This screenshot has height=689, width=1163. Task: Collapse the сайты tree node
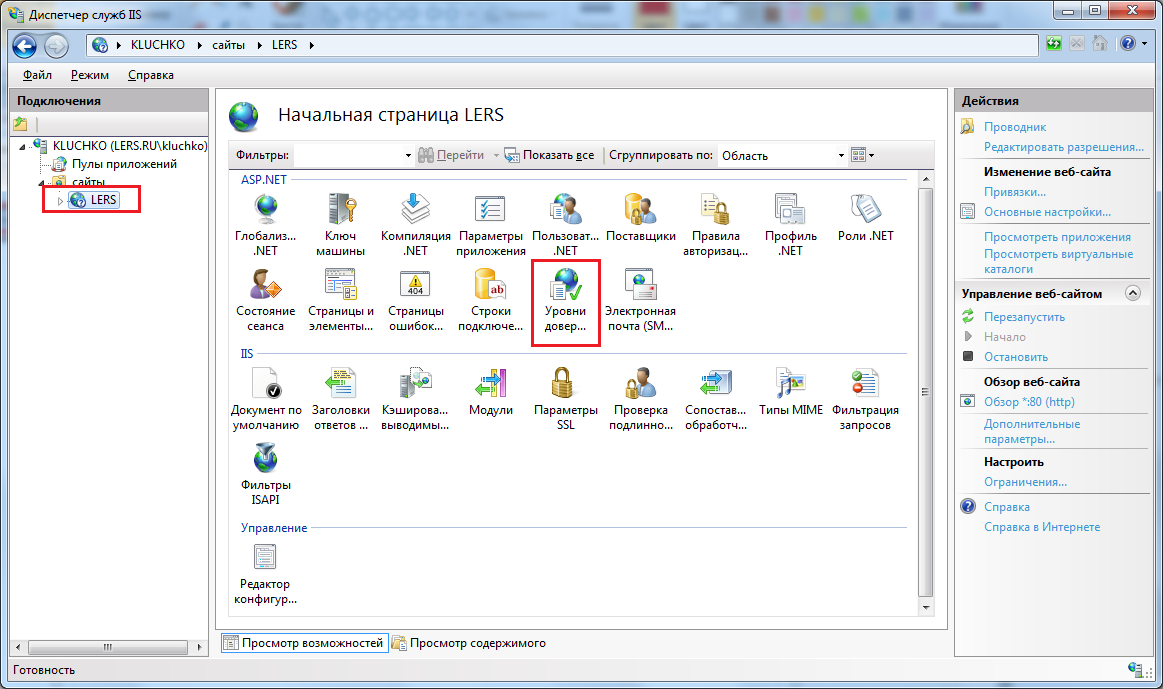coord(42,182)
